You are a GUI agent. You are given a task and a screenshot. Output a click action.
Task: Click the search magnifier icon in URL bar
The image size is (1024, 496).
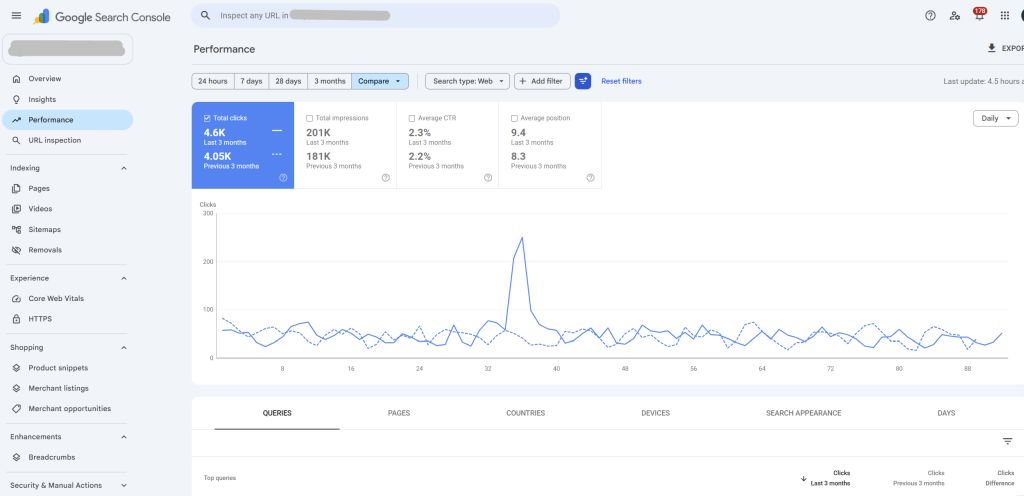click(x=205, y=15)
